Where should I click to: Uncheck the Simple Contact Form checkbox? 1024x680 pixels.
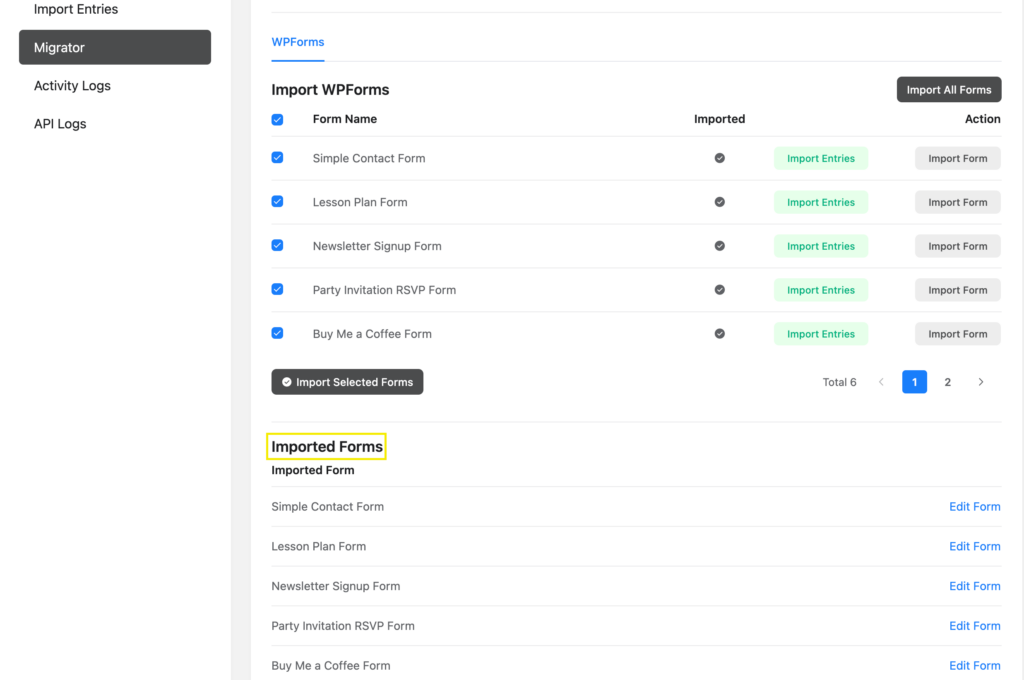pyautogui.click(x=278, y=157)
